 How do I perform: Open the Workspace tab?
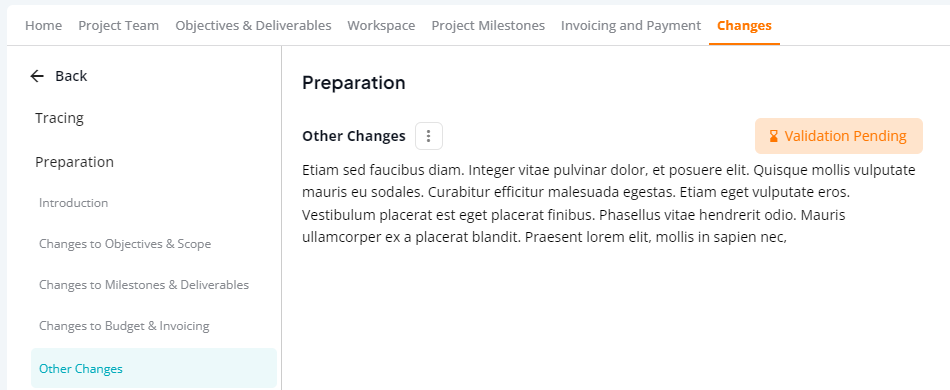pyautogui.click(x=381, y=25)
